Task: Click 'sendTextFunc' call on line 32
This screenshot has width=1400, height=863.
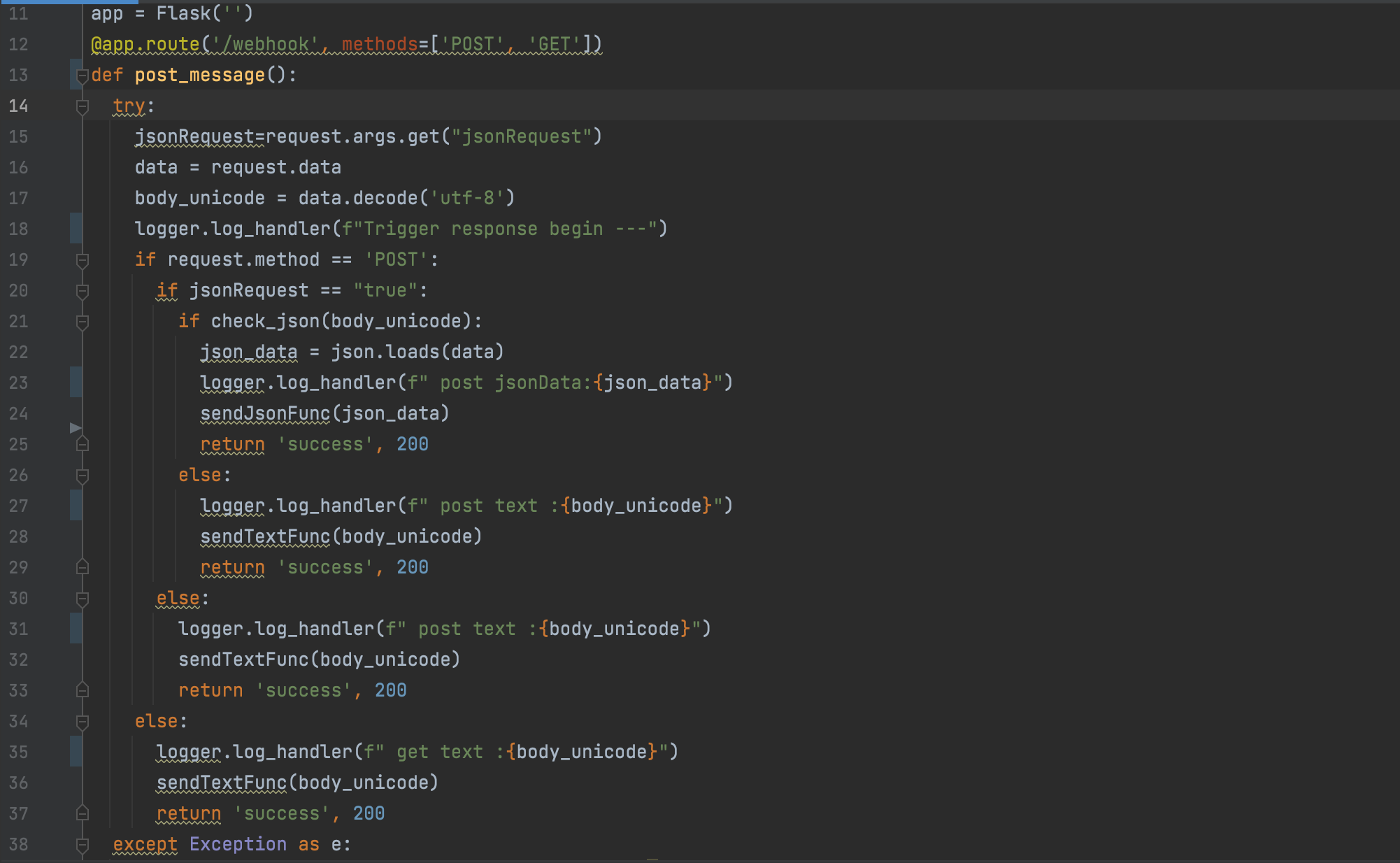Action: click(243, 659)
